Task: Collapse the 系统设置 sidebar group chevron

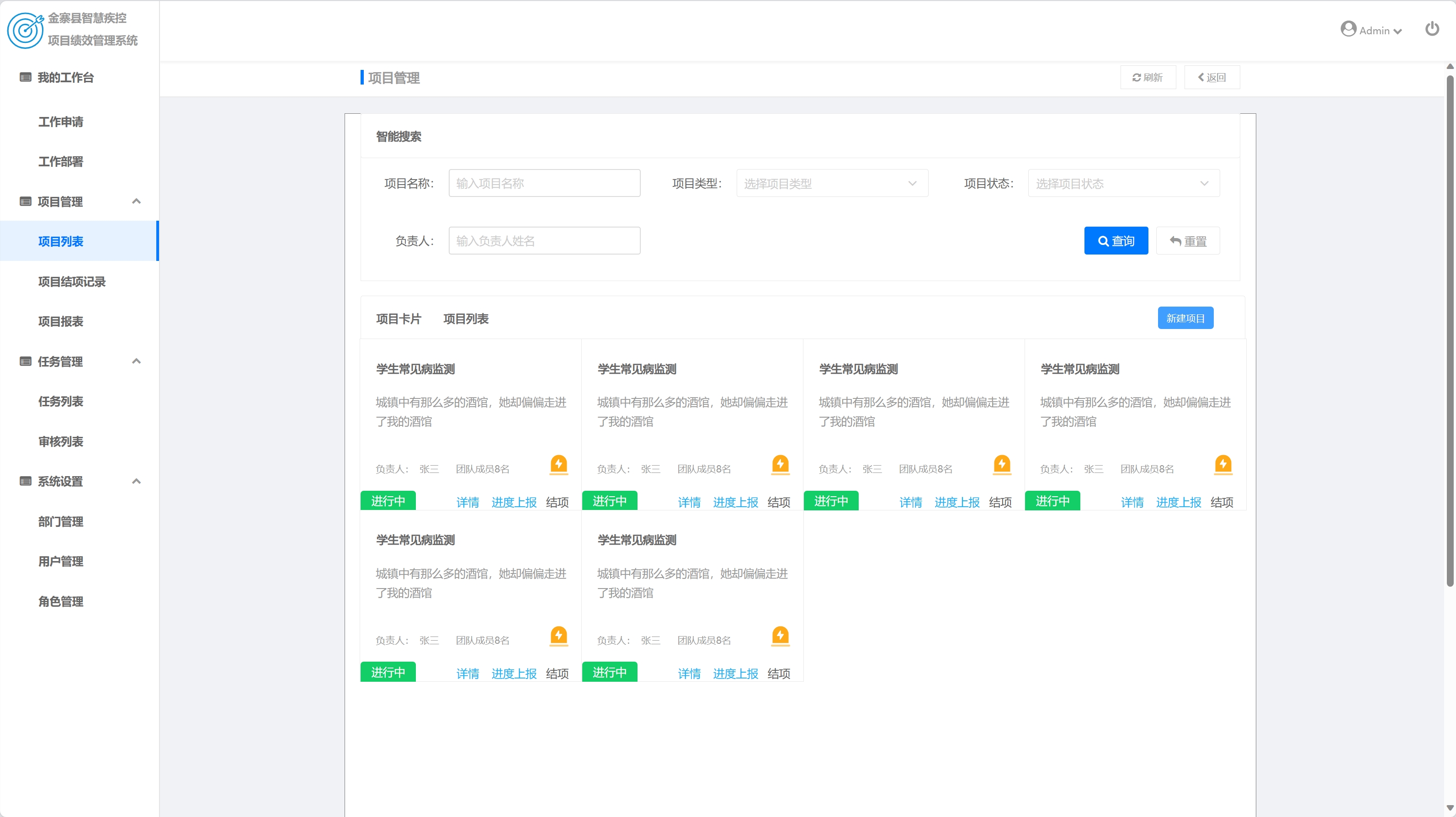Action: (136, 482)
